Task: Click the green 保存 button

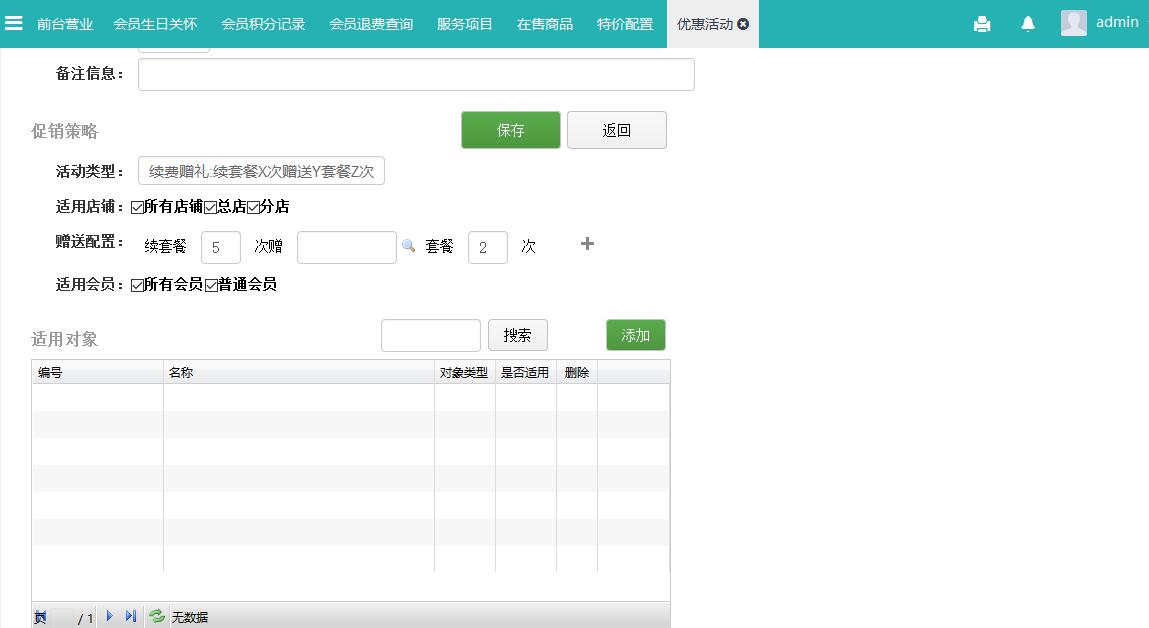Action: [511, 130]
